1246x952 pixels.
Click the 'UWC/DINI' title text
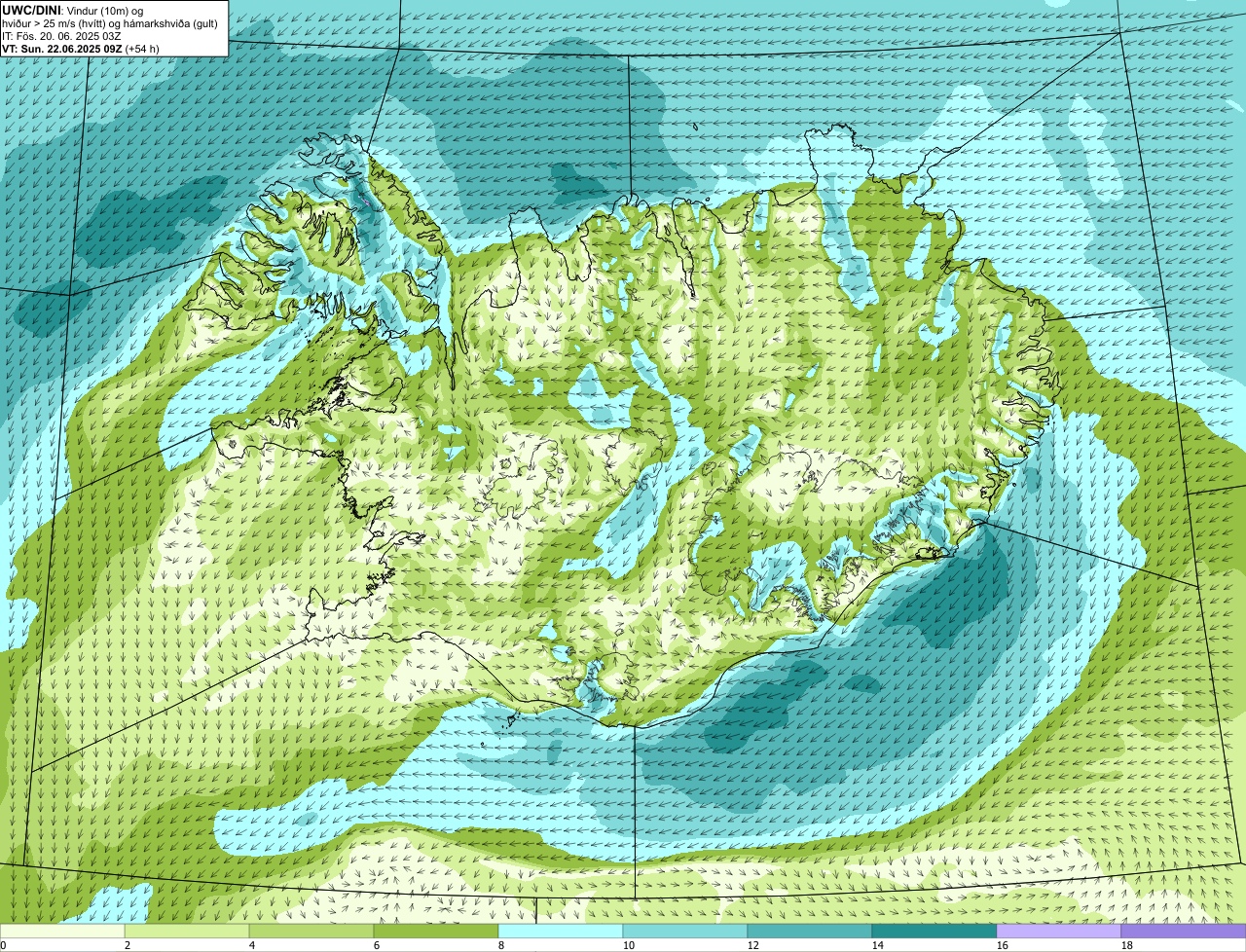(32, 10)
